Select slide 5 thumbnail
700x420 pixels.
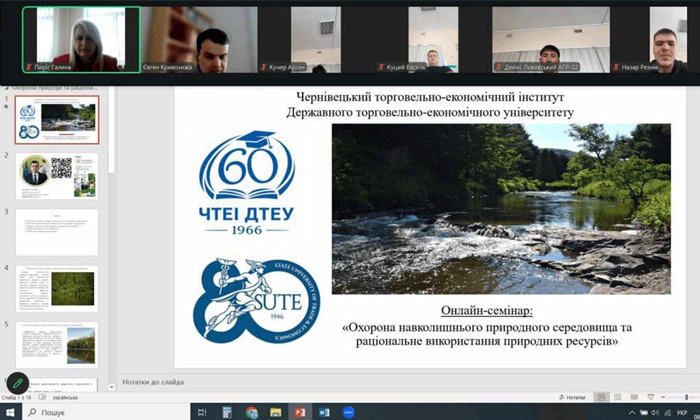tap(57, 345)
